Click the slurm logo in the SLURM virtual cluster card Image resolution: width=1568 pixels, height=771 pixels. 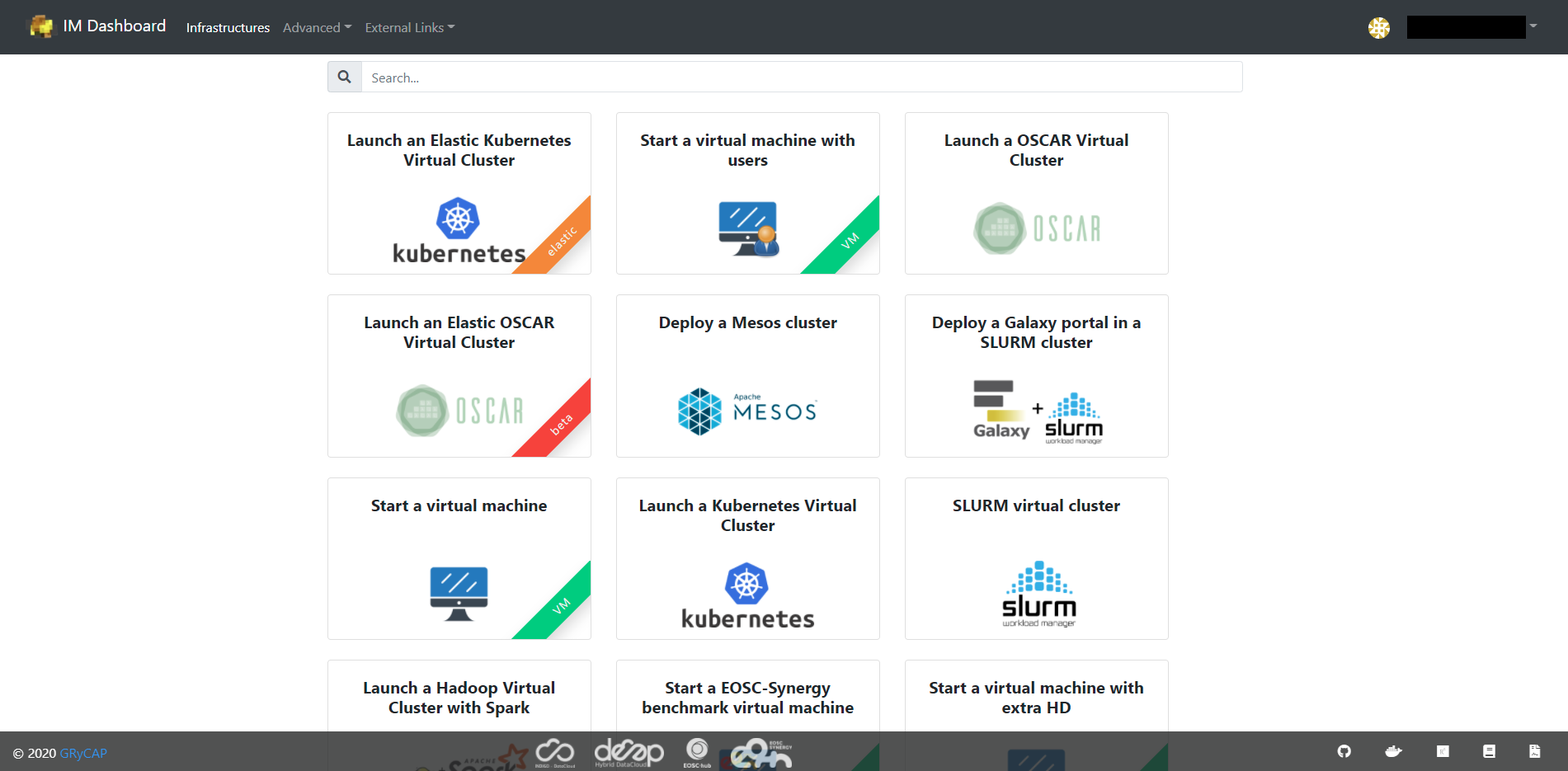pos(1039,594)
